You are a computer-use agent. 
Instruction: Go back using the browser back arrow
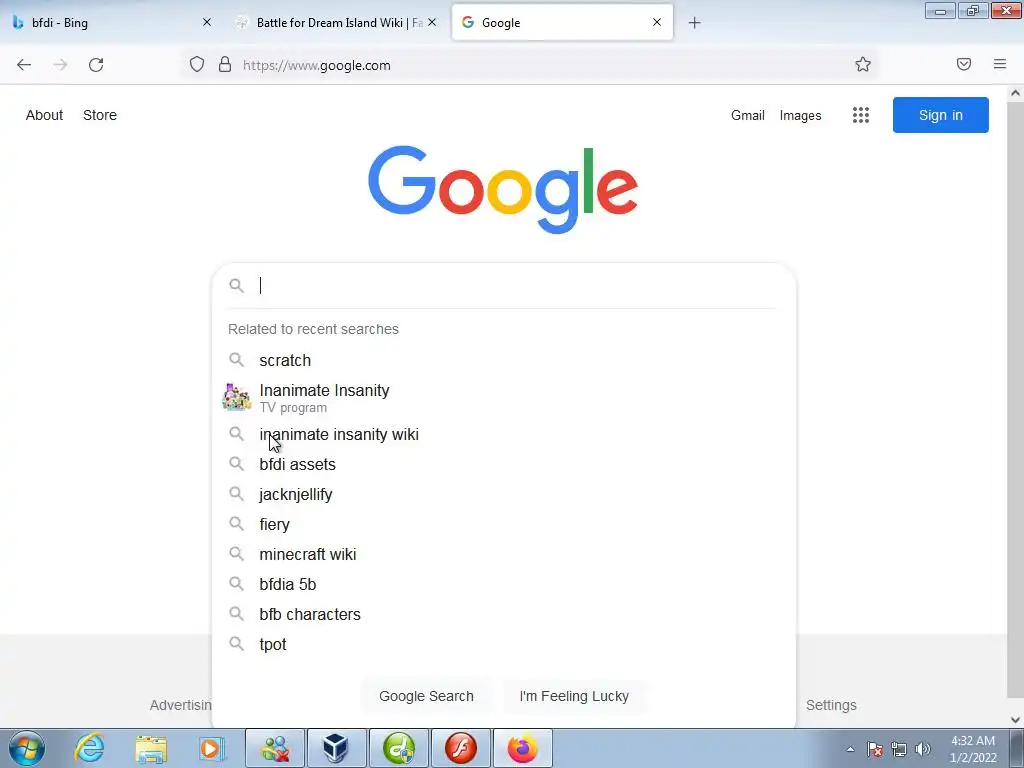coord(24,65)
